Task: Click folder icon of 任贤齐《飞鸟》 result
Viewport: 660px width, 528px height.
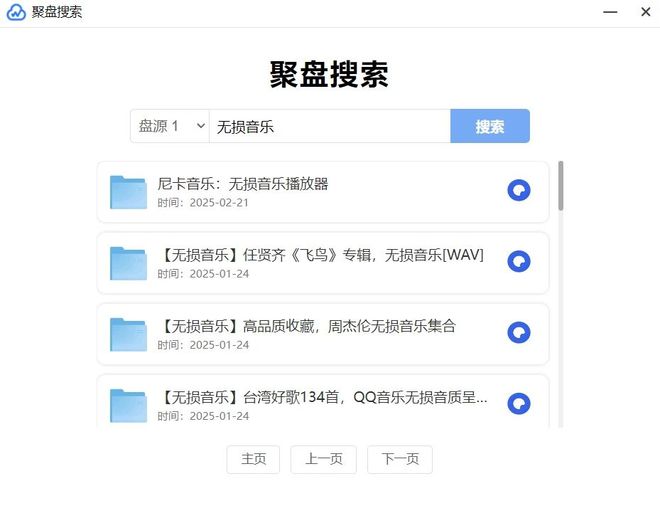Action: pyautogui.click(x=128, y=264)
